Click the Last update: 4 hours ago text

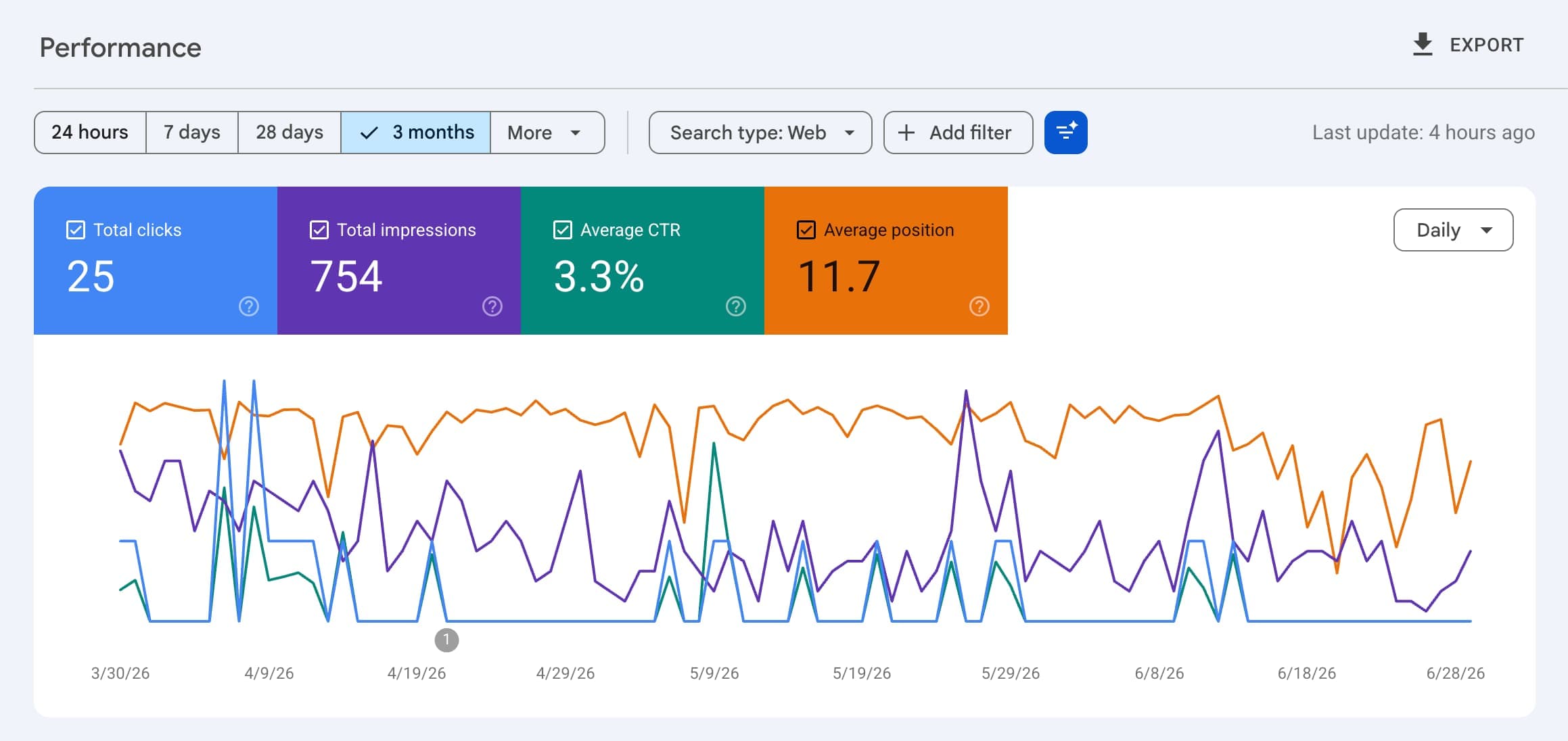click(x=1424, y=133)
